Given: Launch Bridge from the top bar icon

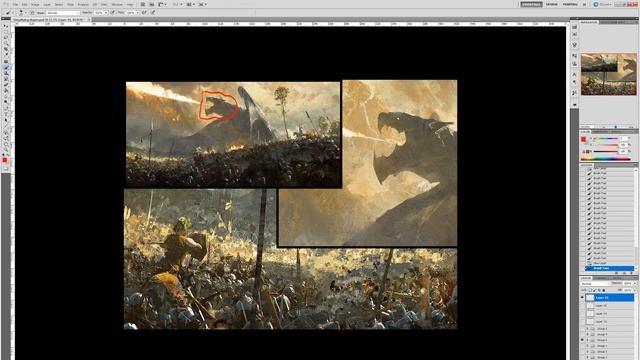Looking at the screenshot, I should (x=143, y=4).
